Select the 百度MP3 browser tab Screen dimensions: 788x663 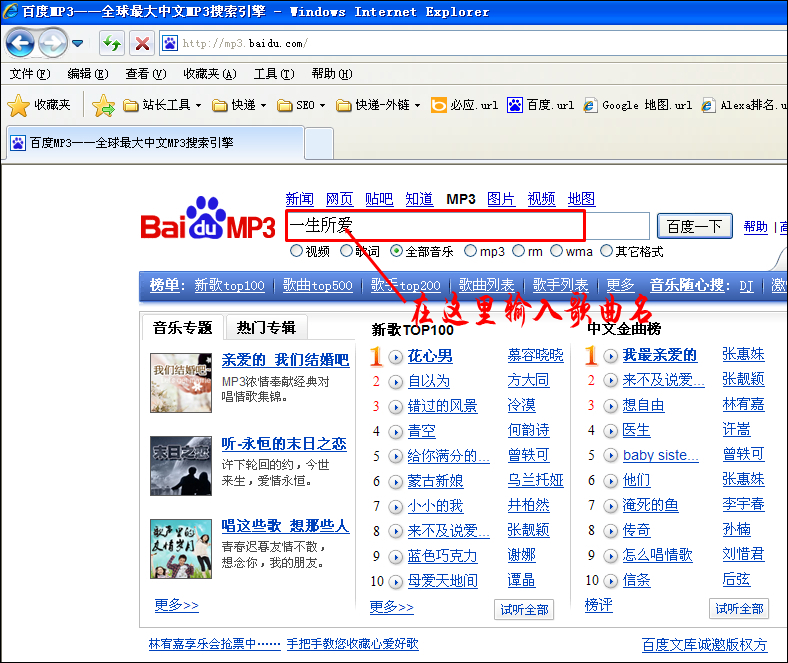pos(155,143)
